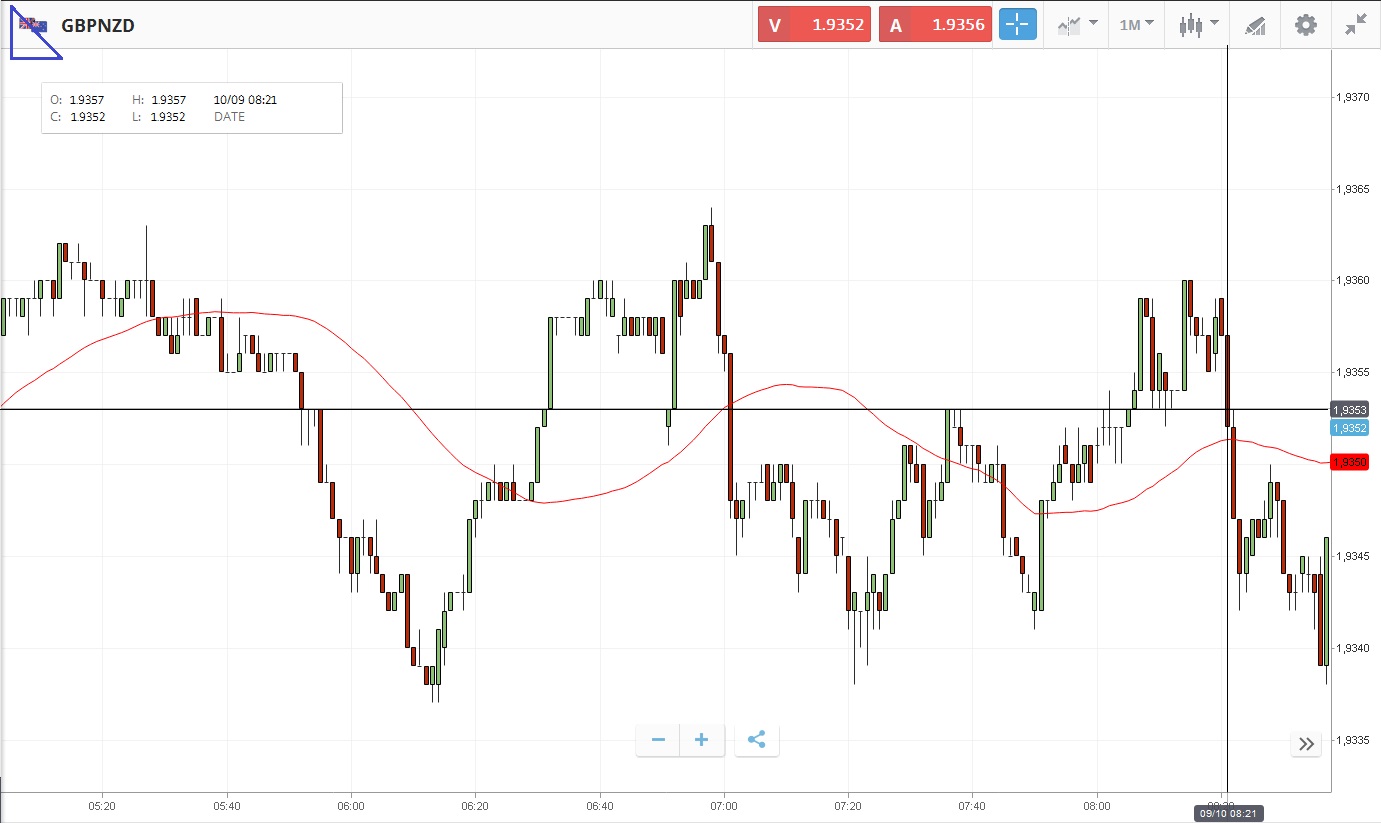Image resolution: width=1381 pixels, height=823 pixels.
Task: Click the collapse chart arrows icon
Action: click(x=1355, y=25)
